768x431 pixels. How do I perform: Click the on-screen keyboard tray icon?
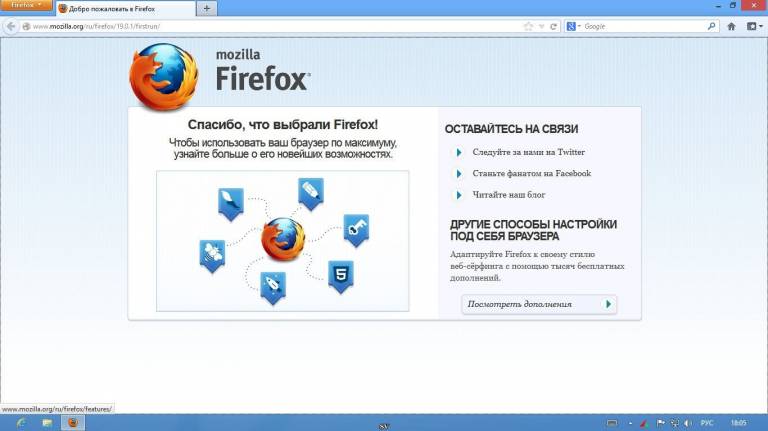612,423
